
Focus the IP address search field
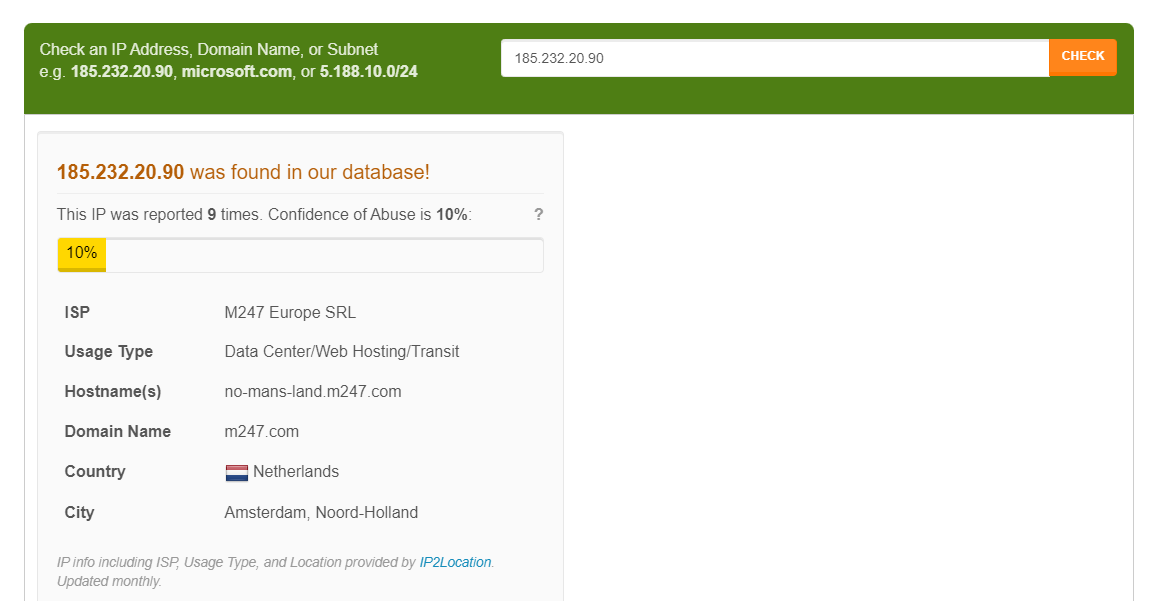pyautogui.click(x=775, y=58)
